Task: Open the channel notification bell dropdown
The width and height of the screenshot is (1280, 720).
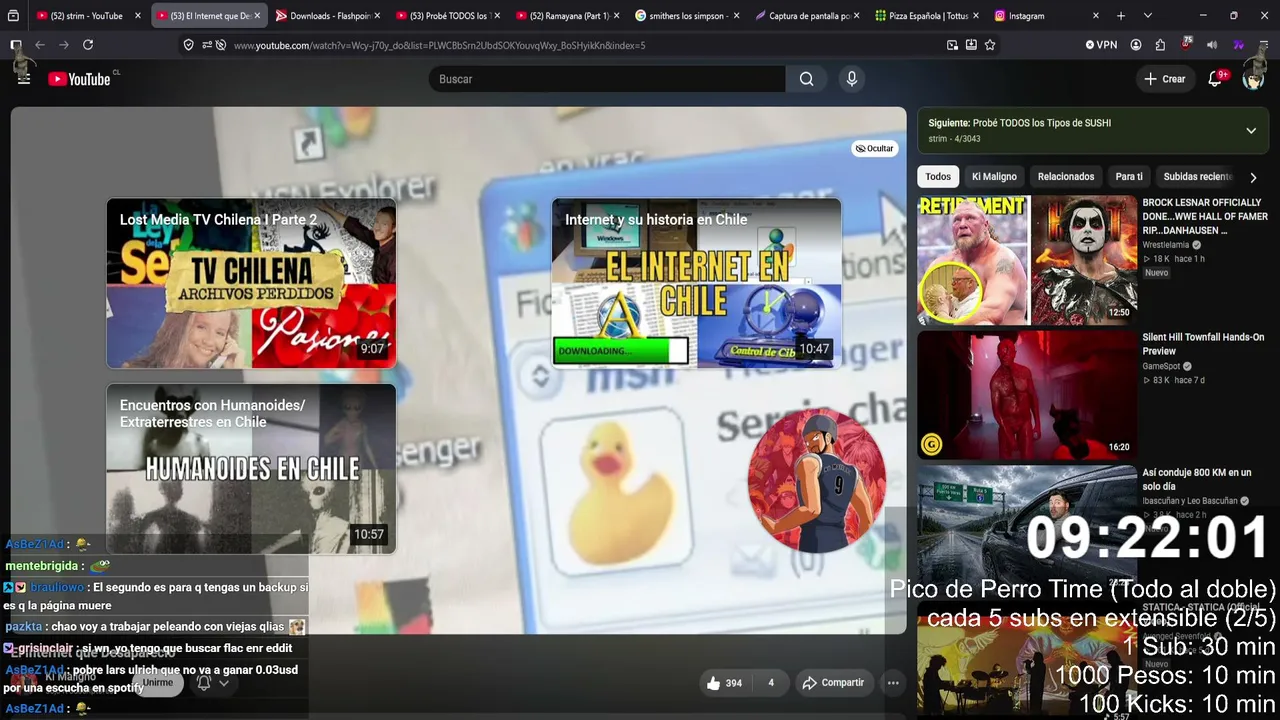Action: click(212, 683)
